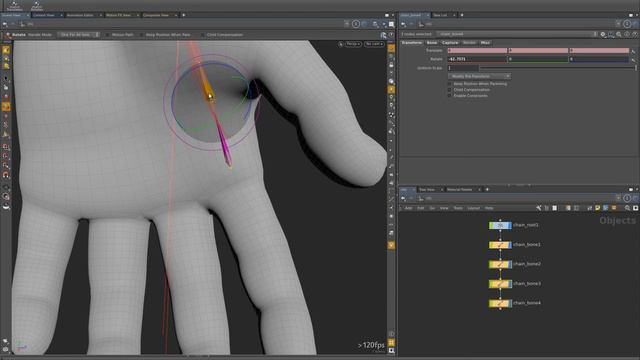Screen dimensions: 640x360
Task: Click the Translate channel options icon at row end
Action: point(633,51)
